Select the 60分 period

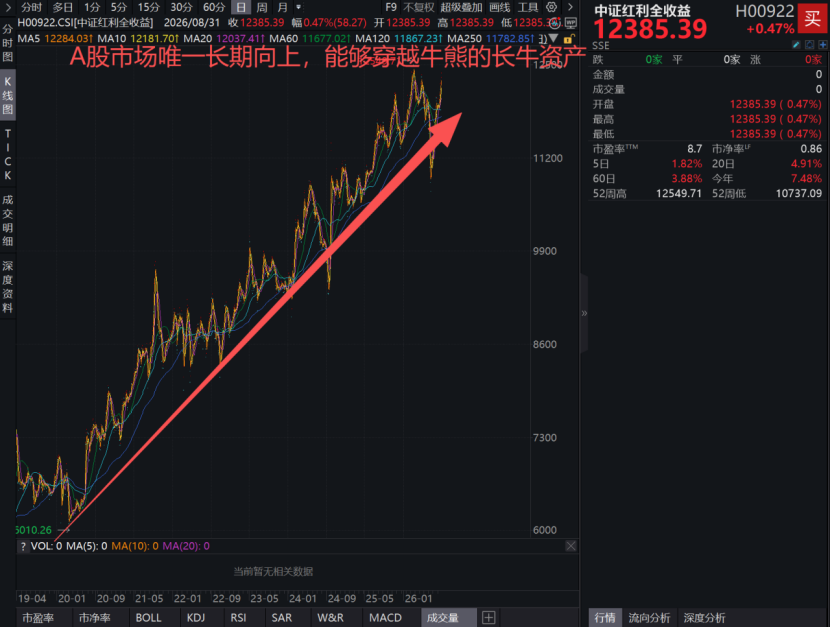pos(214,7)
